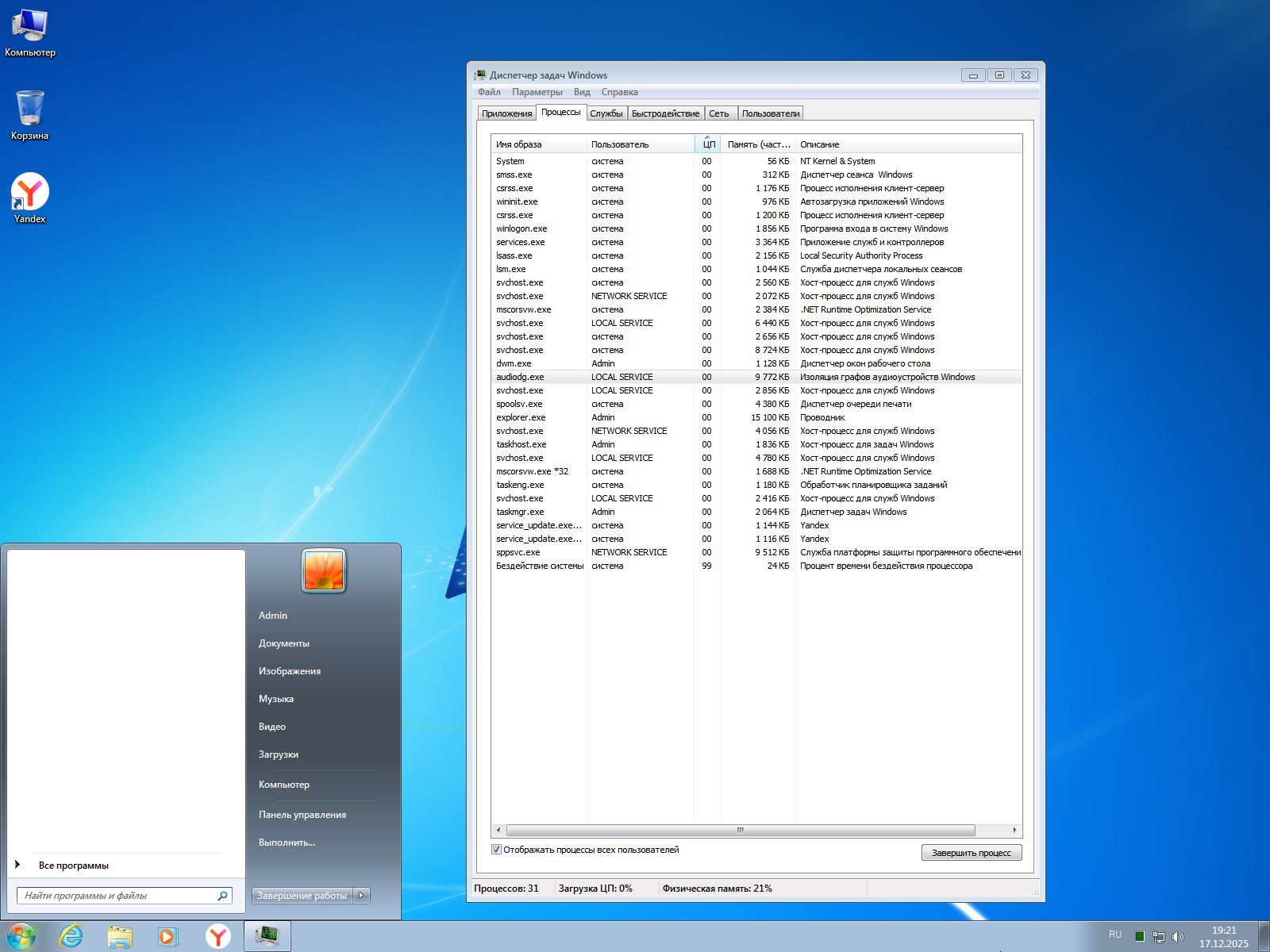The width and height of the screenshot is (1270, 952).
Task: Switch to the Быстродействие tab
Action: [x=665, y=113]
